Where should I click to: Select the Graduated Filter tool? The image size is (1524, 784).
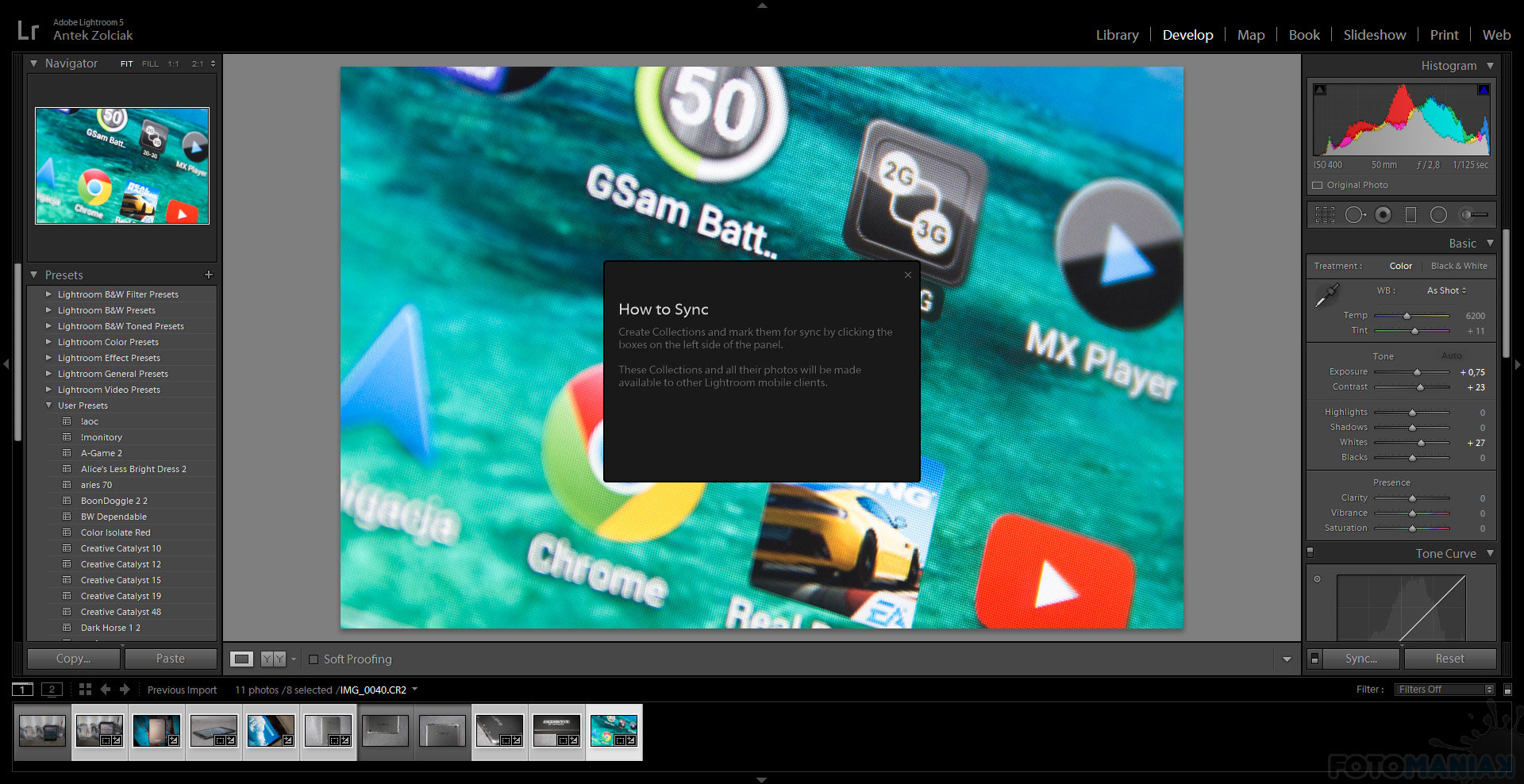click(1410, 215)
